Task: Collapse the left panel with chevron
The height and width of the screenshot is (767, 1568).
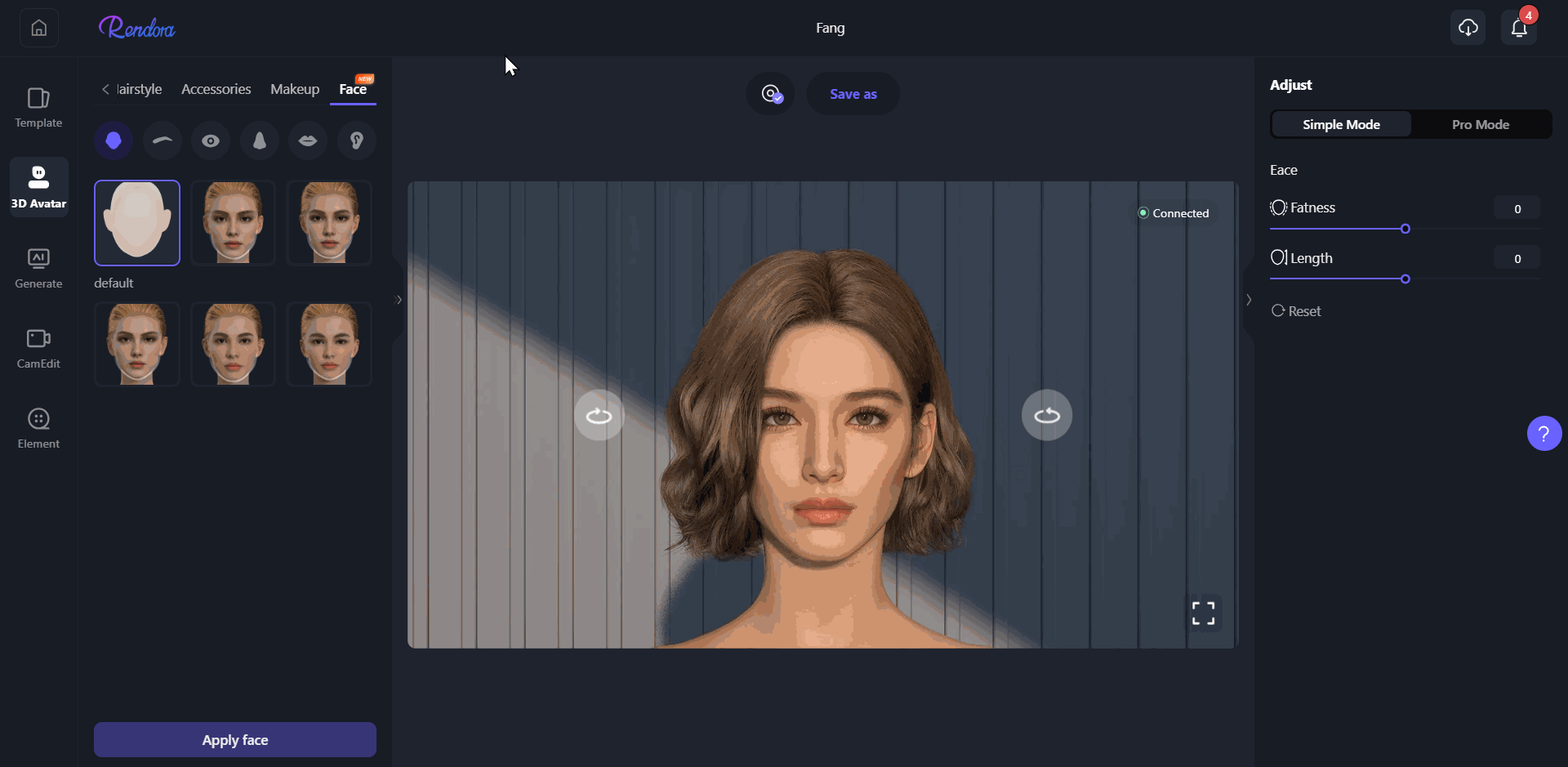Action: click(399, 300)
